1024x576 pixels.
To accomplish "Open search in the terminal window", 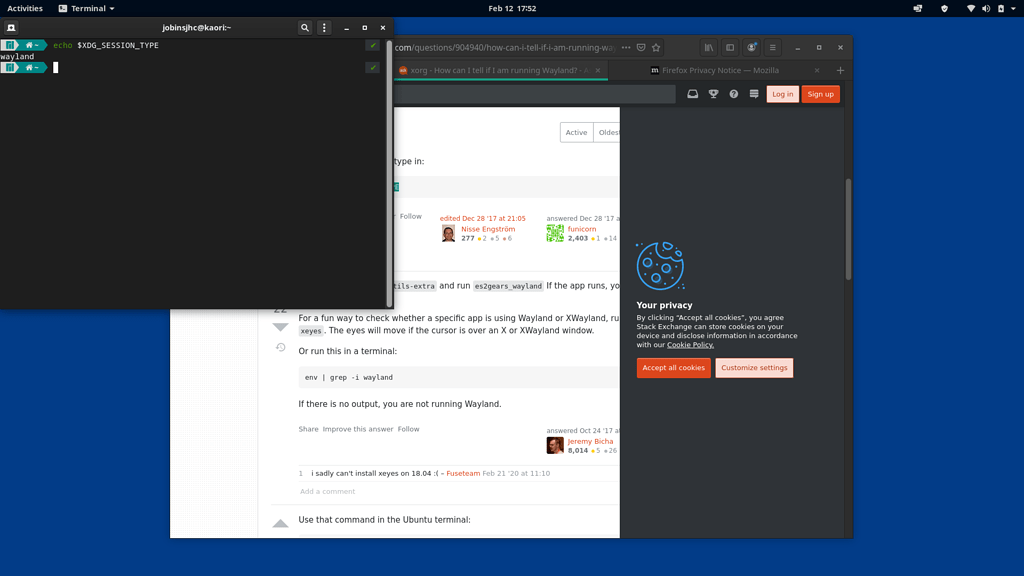I will [x=305, y=27].
